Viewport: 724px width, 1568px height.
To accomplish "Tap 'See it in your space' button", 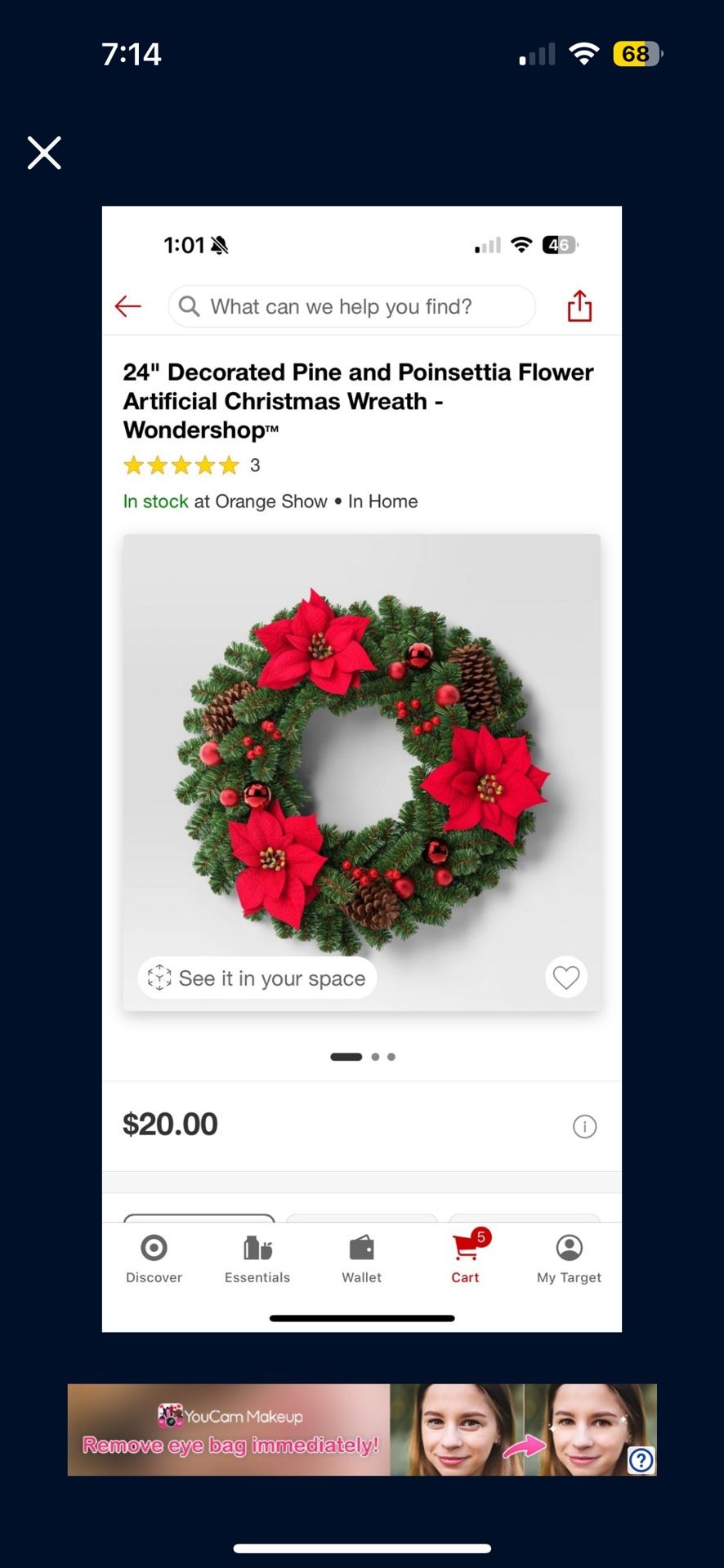I will pos(257,978).
